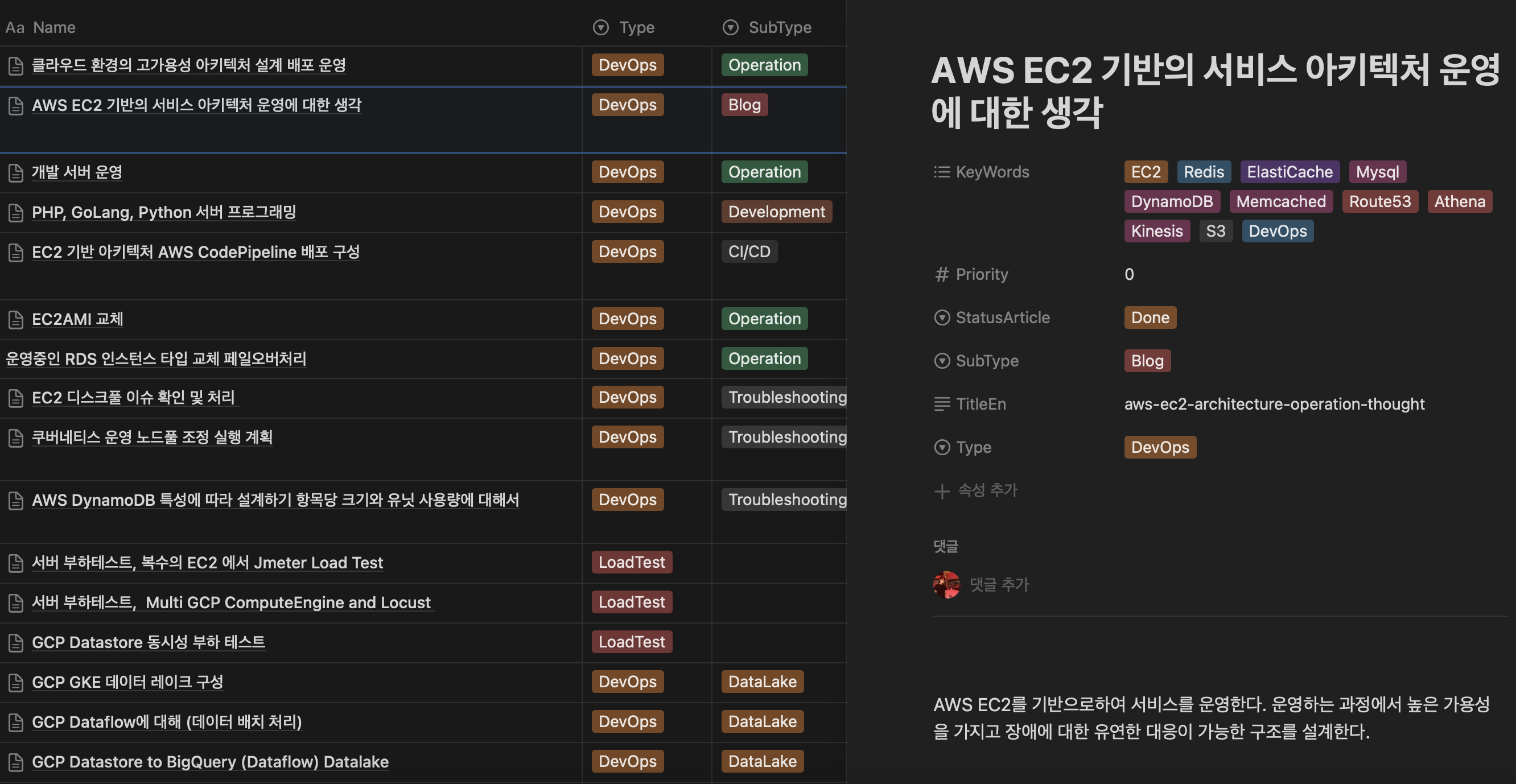Click the ElastiCache keyword tag

tap(1290, 172)
